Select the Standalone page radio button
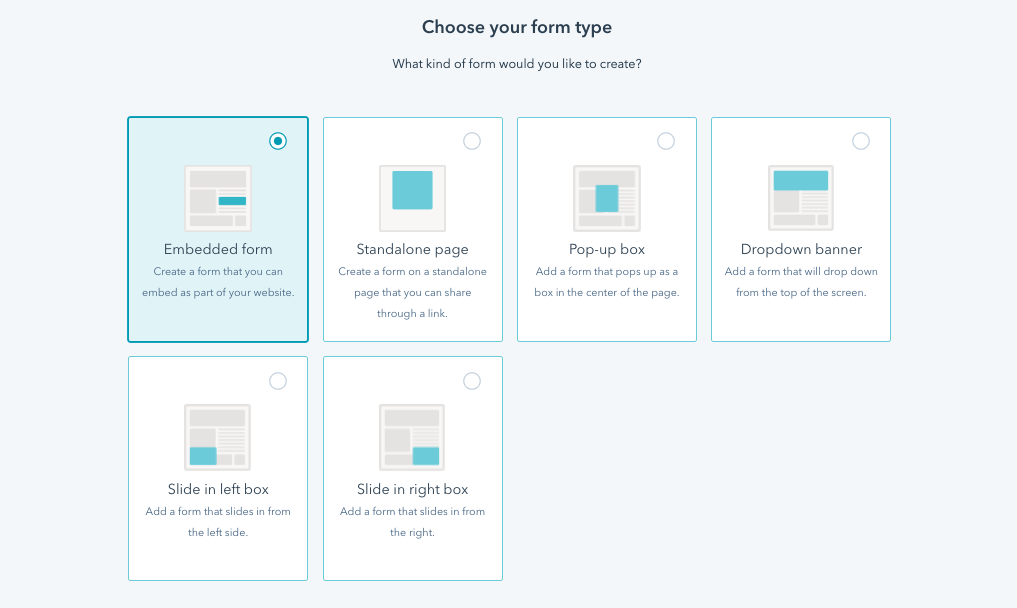The height and width of the screenshot is (608, 1017). click(x=472, y=141)
